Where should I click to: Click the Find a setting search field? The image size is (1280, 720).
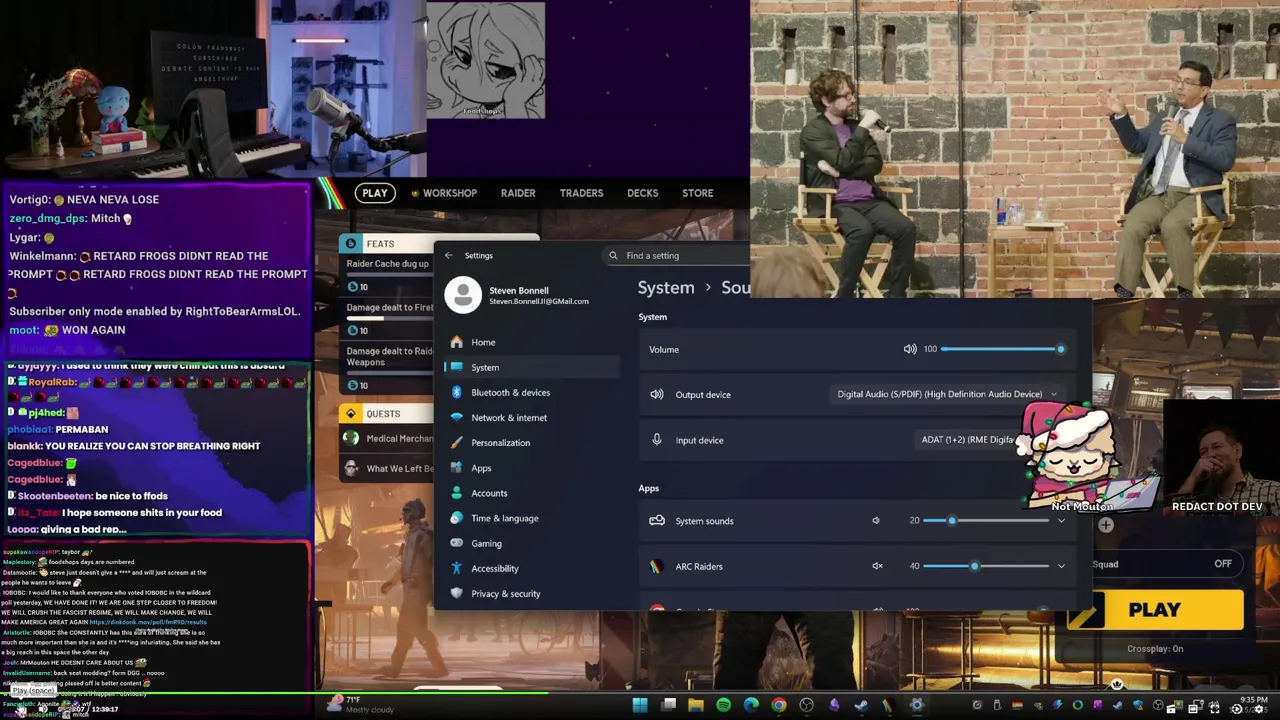point(678,255)
